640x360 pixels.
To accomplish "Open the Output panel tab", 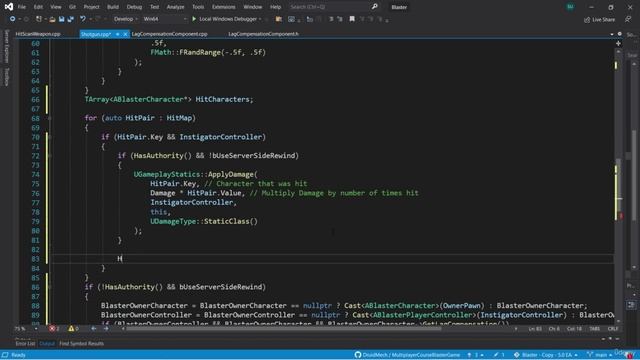I will click(47, 343).
